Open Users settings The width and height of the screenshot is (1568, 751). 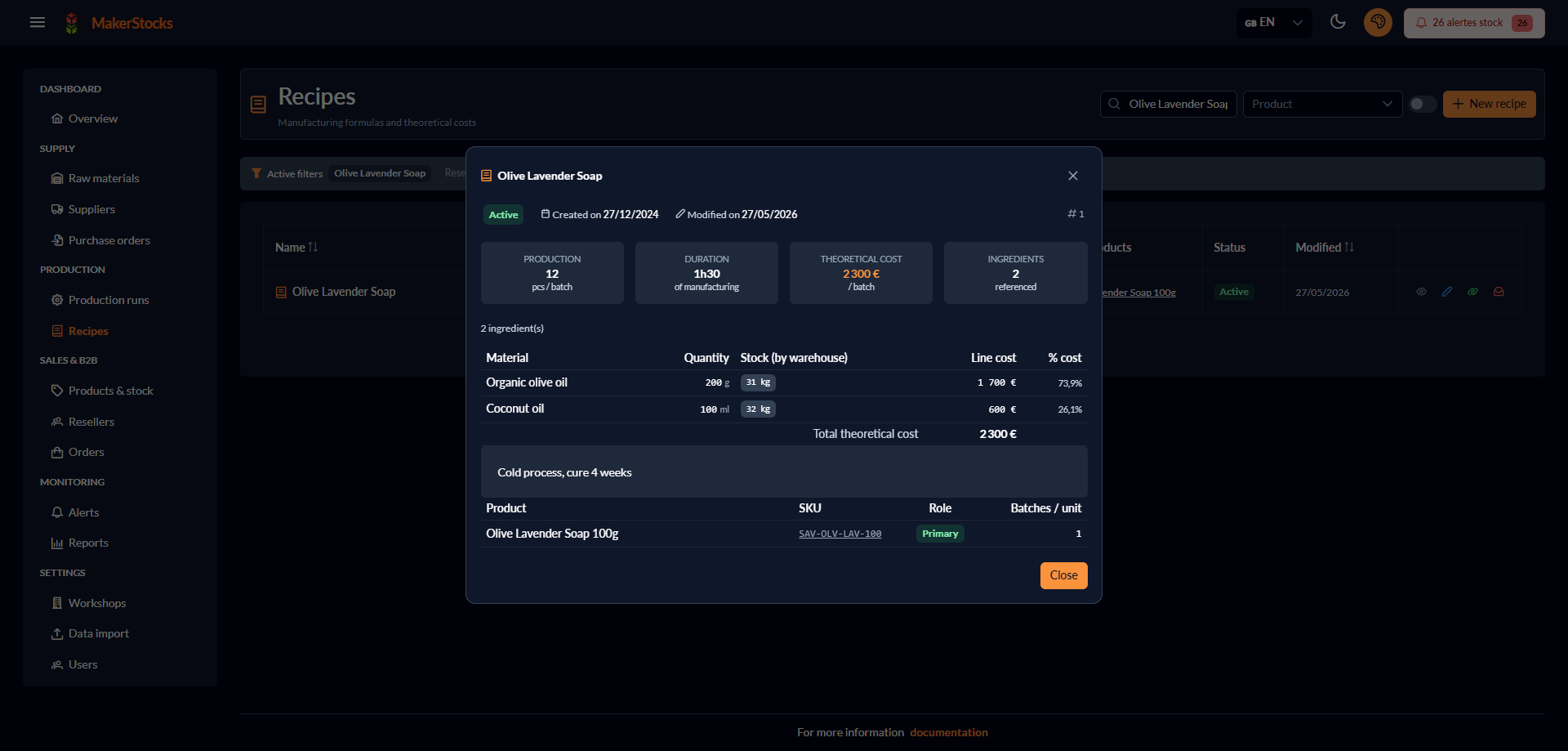[x=83, y=664]
